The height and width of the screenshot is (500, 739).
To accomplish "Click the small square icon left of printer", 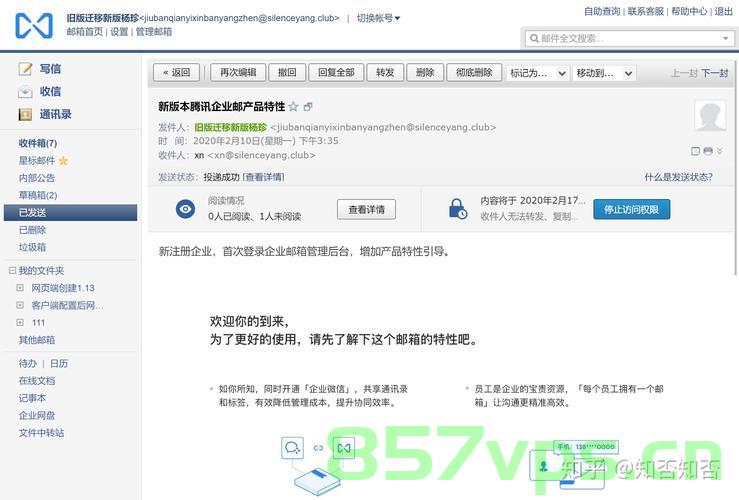I will (x=695, y=151).
